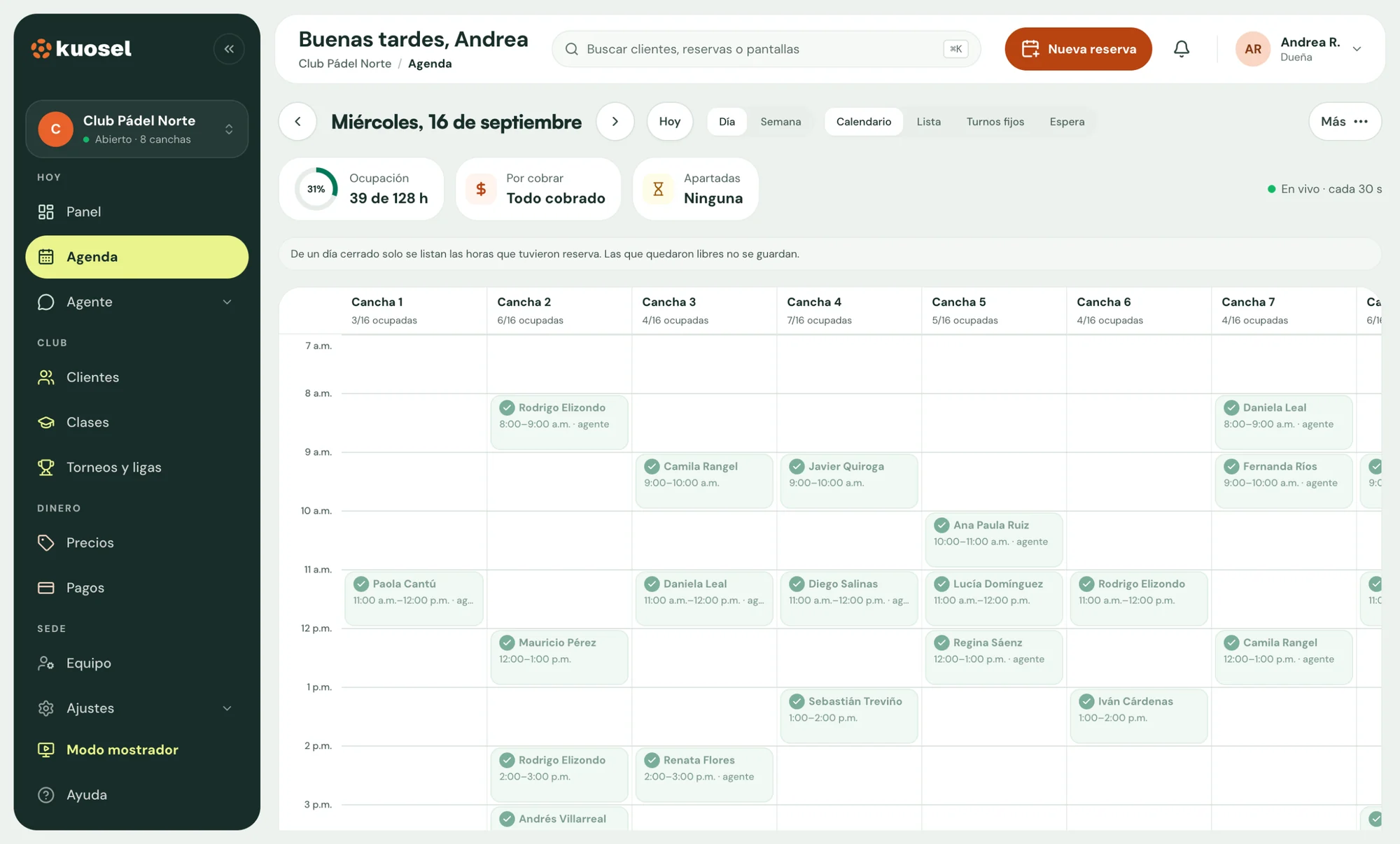Open Iván Cárdenas's 1:00–2:00 p.m. booking
Screen dimensions: 1400x844
click(x=1139, y=716)
